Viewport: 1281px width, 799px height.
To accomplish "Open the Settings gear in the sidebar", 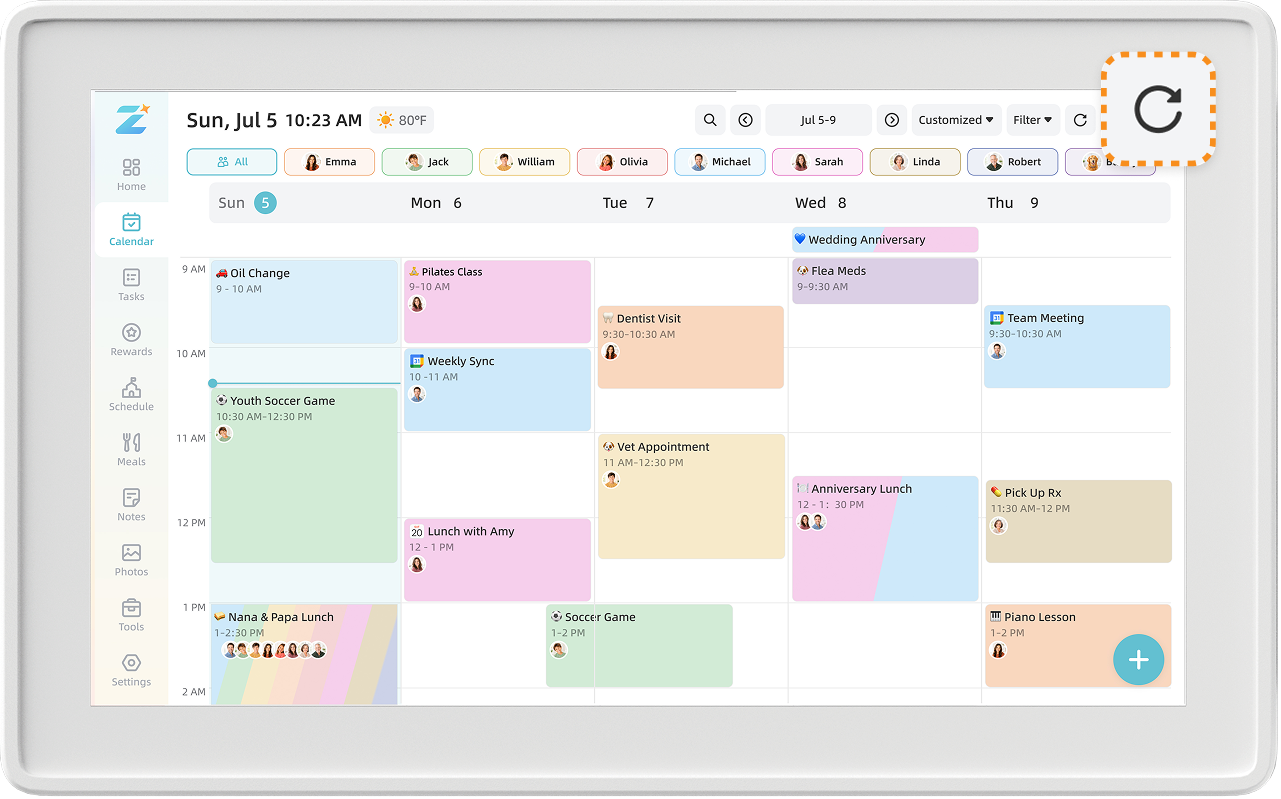I will (x=131, y=670).
